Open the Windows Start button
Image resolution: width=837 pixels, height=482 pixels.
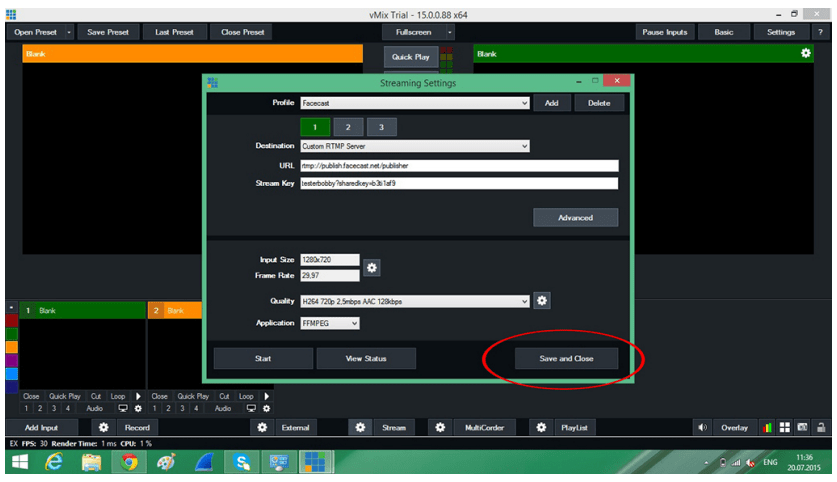pyautogui.click(x=20, y=462)
